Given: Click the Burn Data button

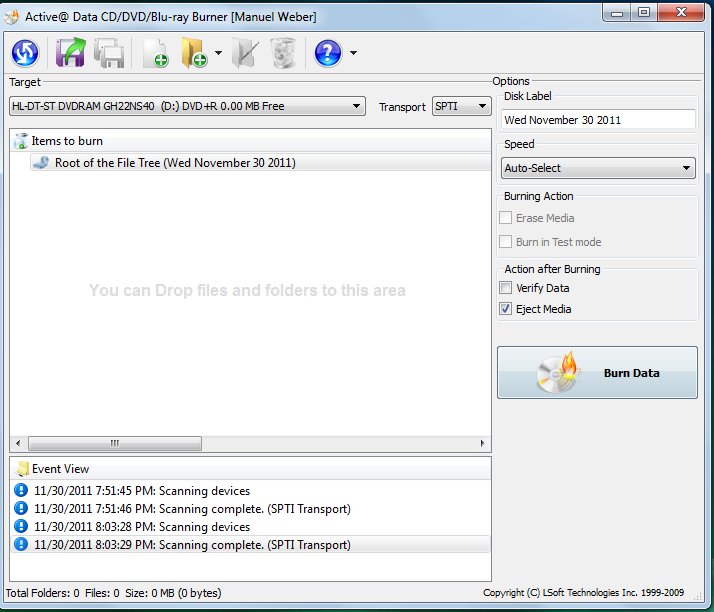Looking at the screenshot, I should pyautogui.click(x=597, y=372).
